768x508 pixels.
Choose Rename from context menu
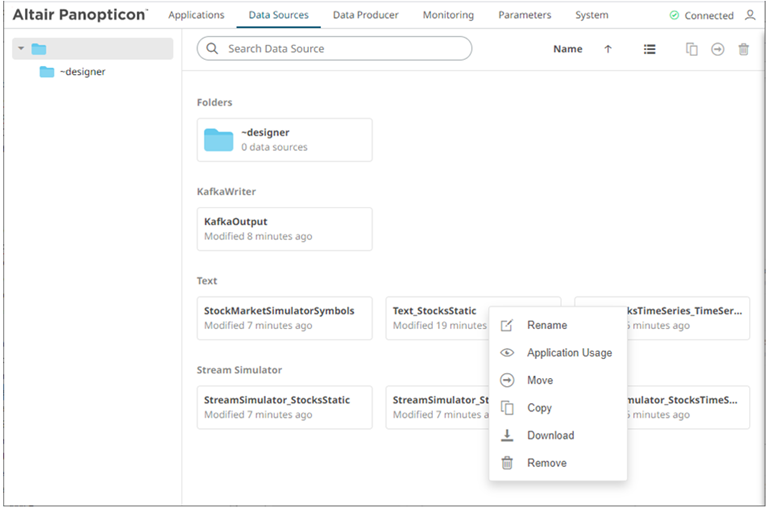coord(546,325)
